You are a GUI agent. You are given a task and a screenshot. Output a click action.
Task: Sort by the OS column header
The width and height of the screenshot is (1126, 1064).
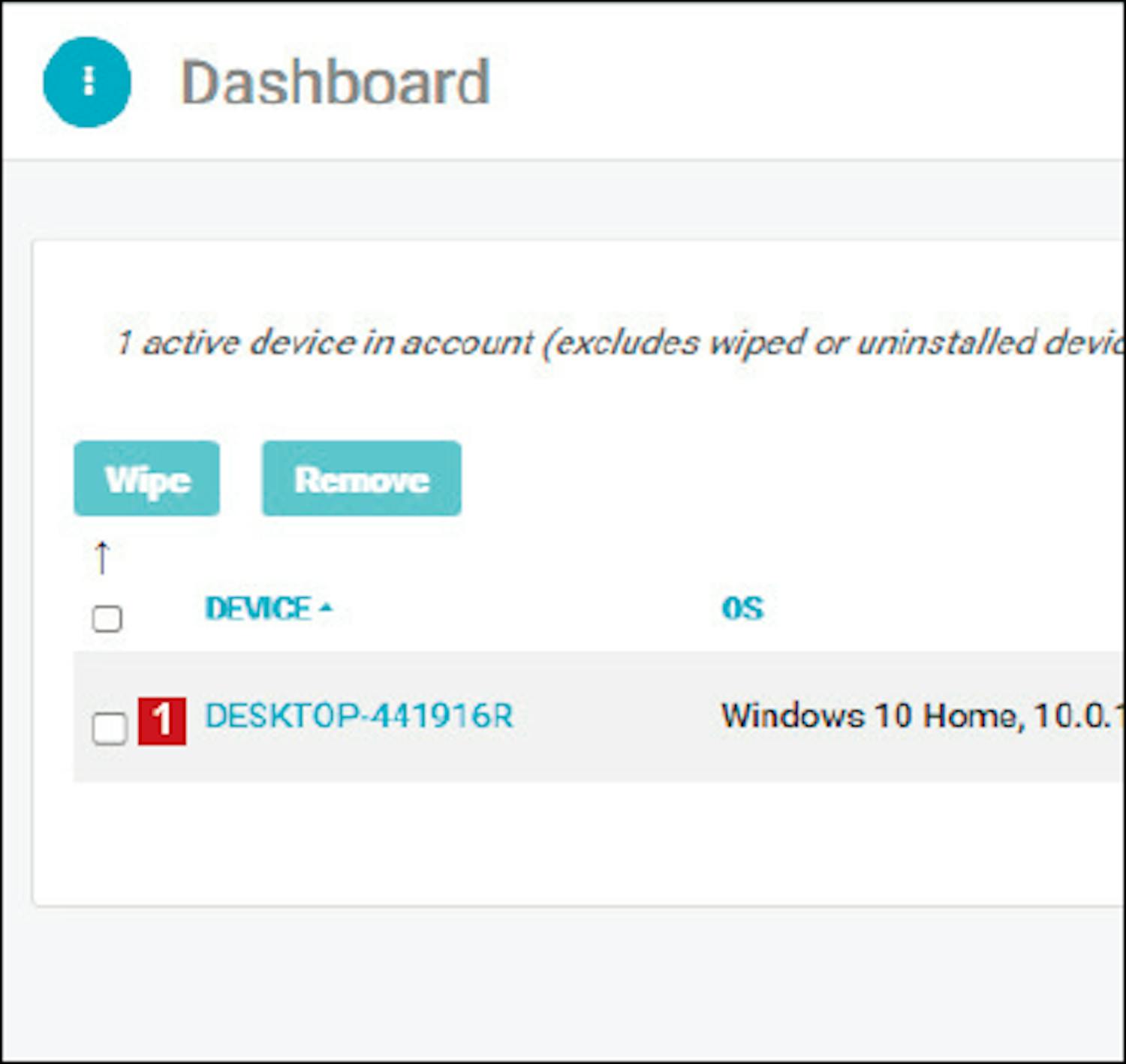click(742, 609)
